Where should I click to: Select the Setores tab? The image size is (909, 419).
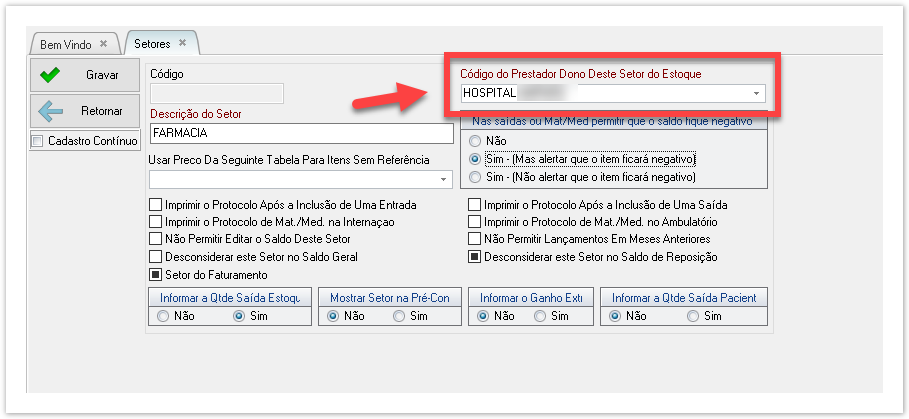pyautogui.click(x=153, y=44)
